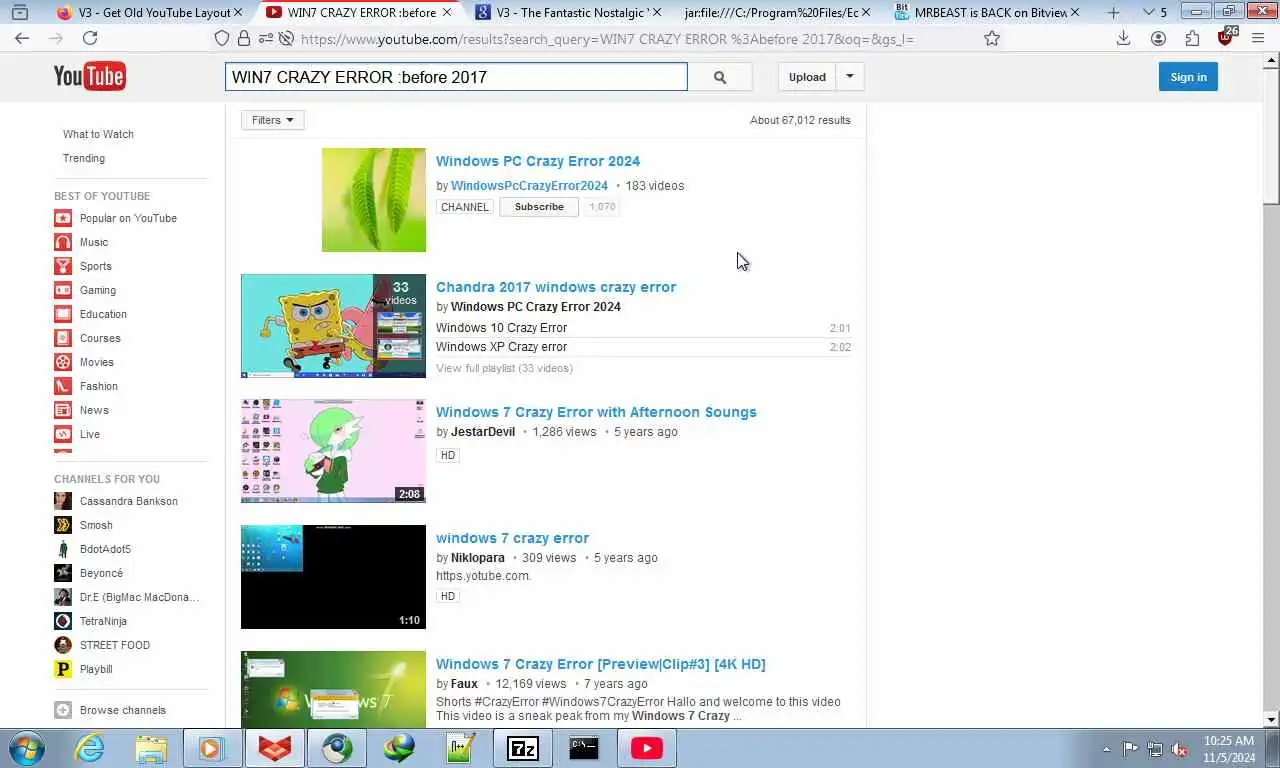Open a new browser tab
1280x768 pixels.
coord(1113,12)
